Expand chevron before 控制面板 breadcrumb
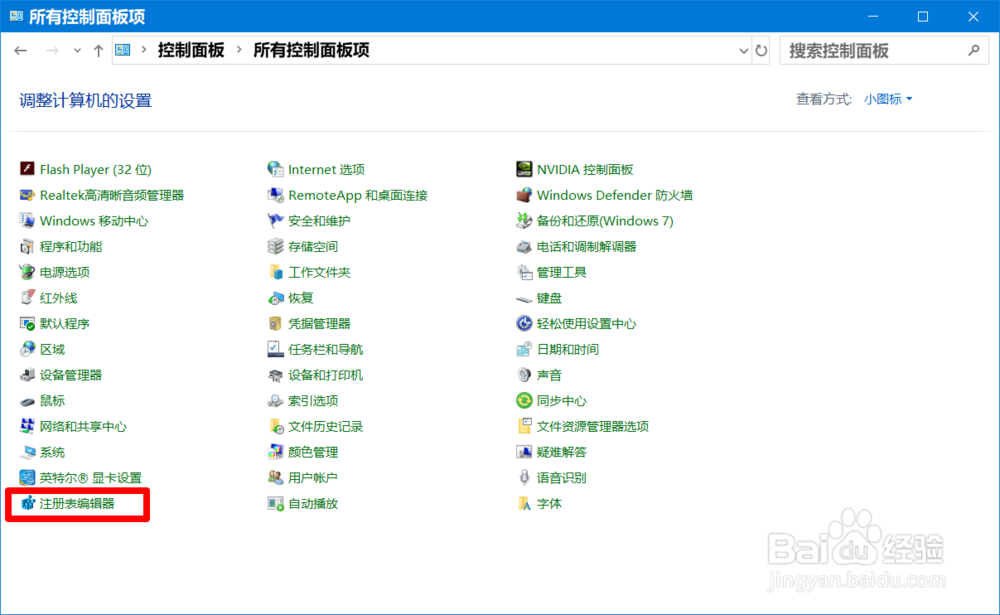The image size is (1000, 615). [x=144, y=50]
